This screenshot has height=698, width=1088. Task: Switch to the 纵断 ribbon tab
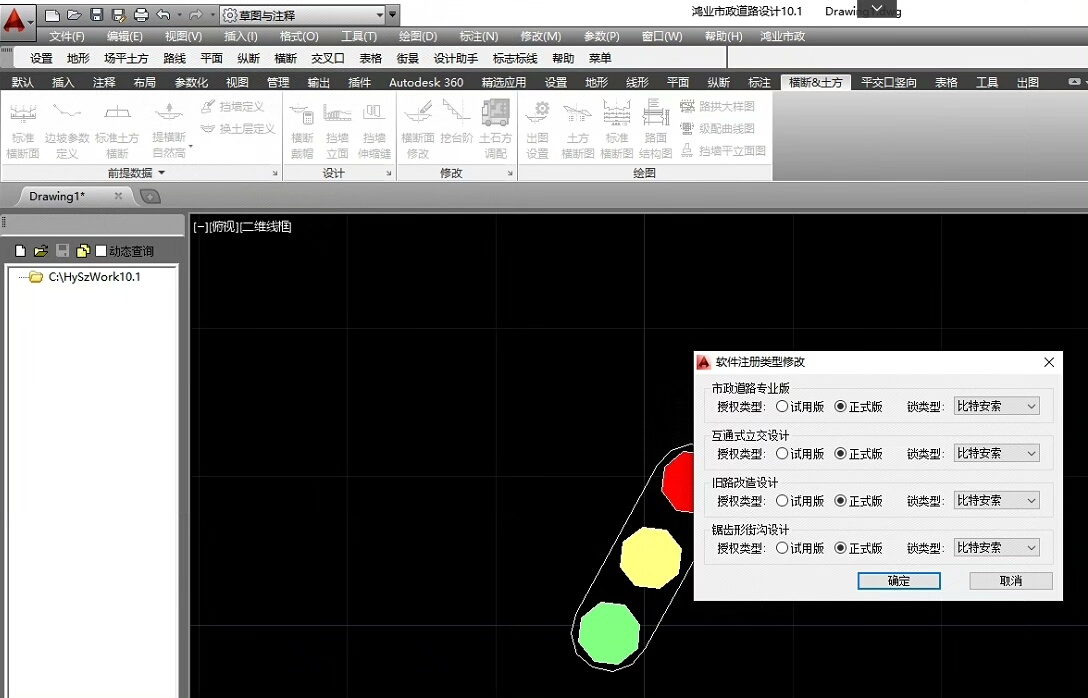point(718,83)
